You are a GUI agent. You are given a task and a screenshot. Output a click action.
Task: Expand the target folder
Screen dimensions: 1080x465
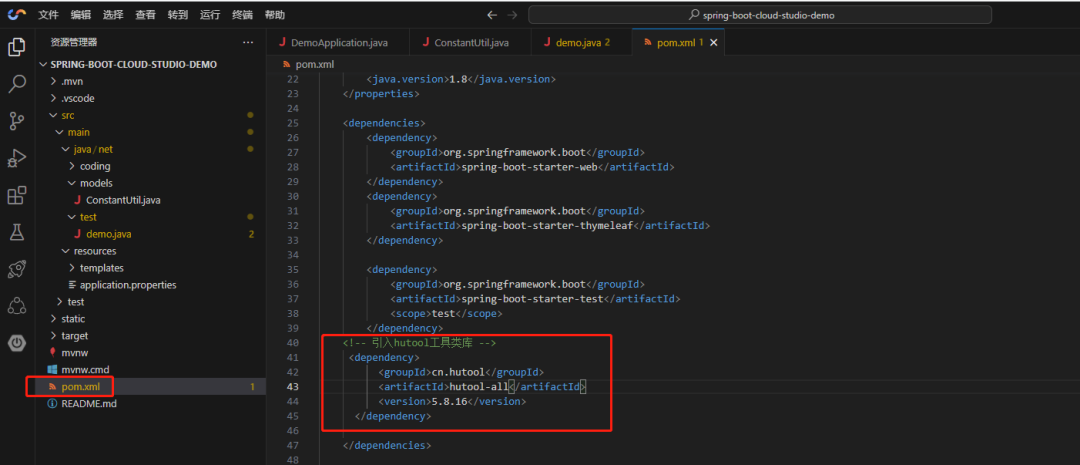point(150,335)
